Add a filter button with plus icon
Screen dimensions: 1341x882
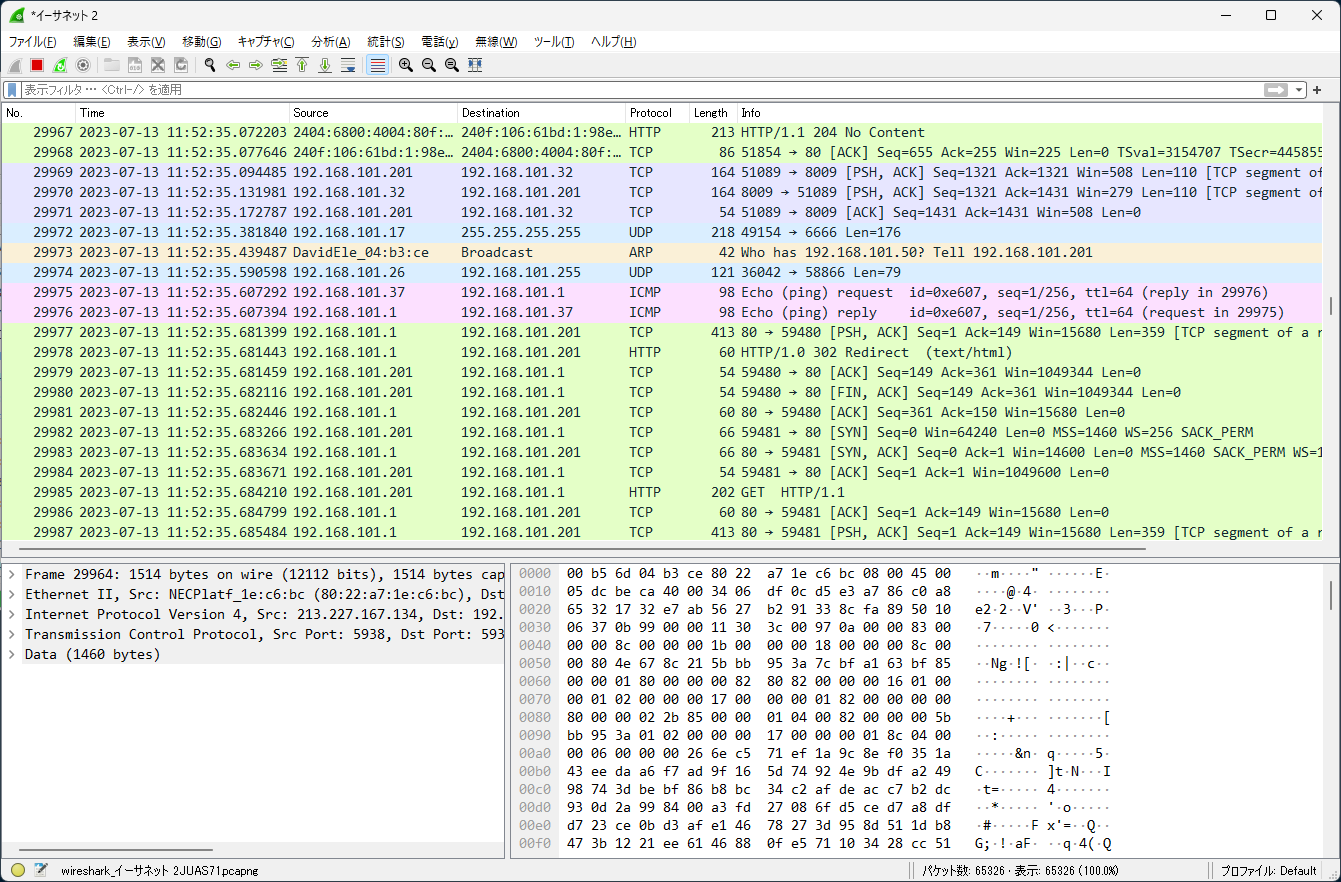[x=1318, y=90]
